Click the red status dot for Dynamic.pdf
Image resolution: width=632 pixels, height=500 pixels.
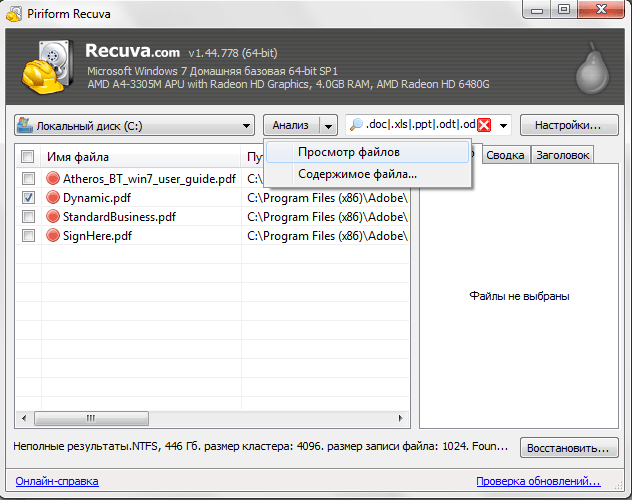click(53, 197)
